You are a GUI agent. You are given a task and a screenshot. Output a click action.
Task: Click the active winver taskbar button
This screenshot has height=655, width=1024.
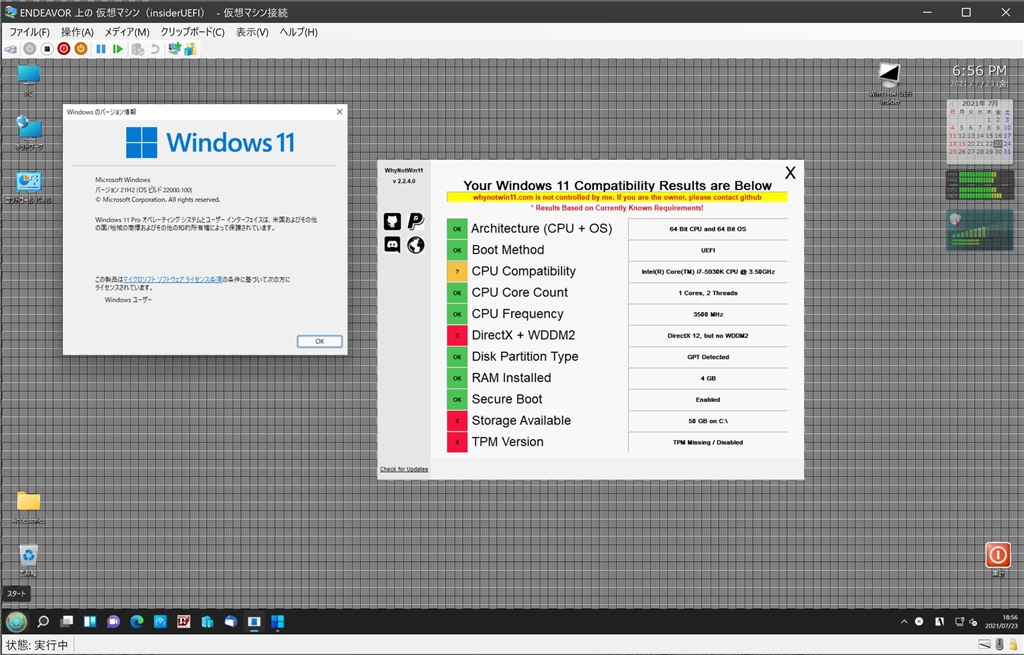click(x=254, y=622)
